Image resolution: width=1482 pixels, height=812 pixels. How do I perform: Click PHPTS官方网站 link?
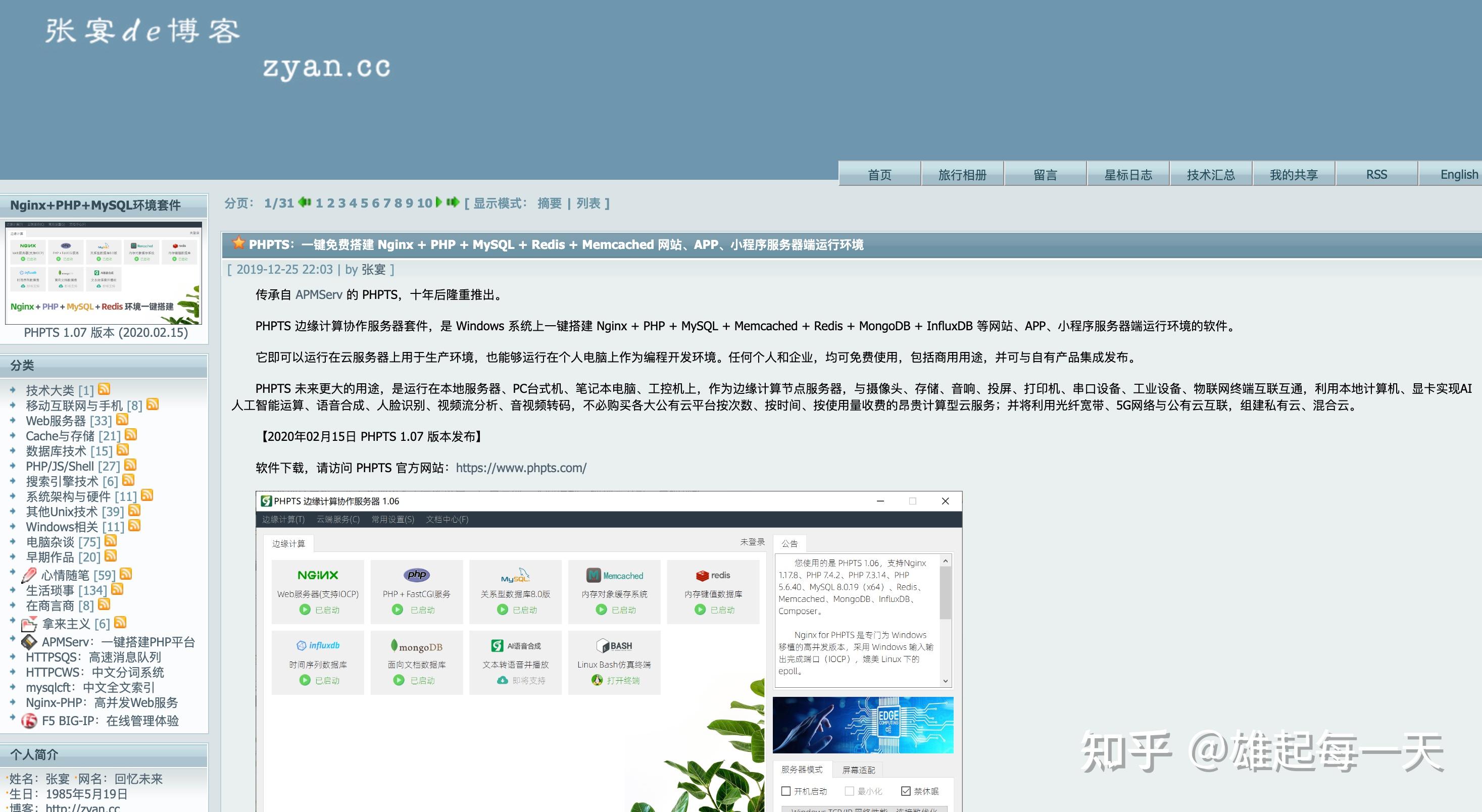519,467
